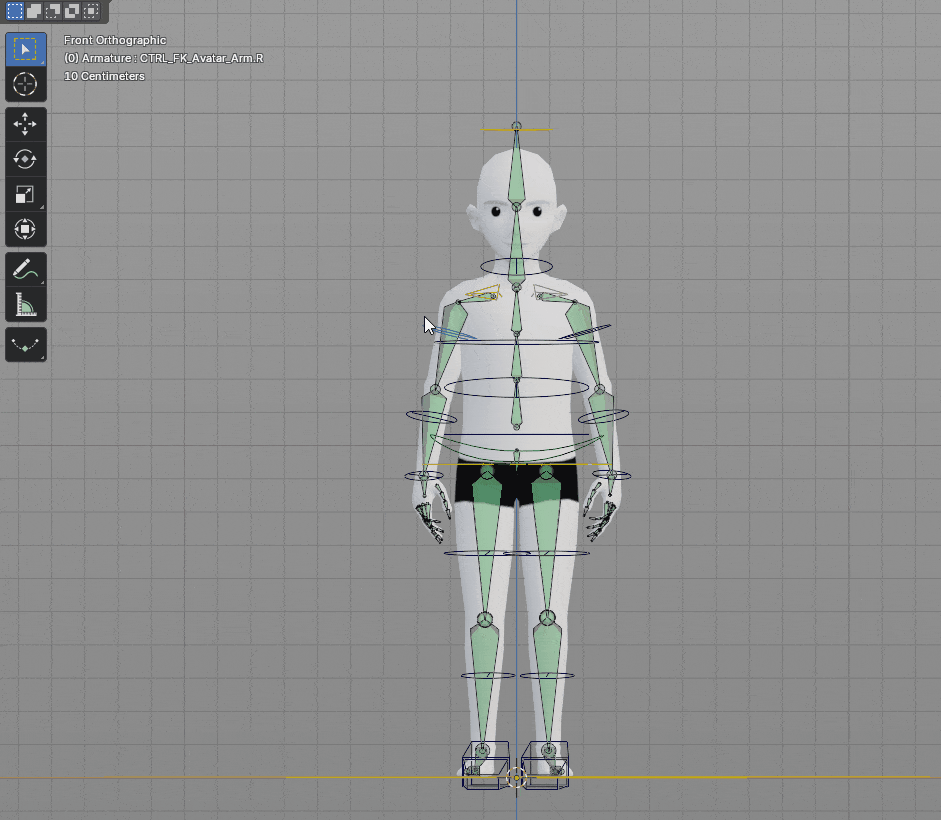
Task: Click the 3D cursor between the feet
Action: click(x=516, y=777)
